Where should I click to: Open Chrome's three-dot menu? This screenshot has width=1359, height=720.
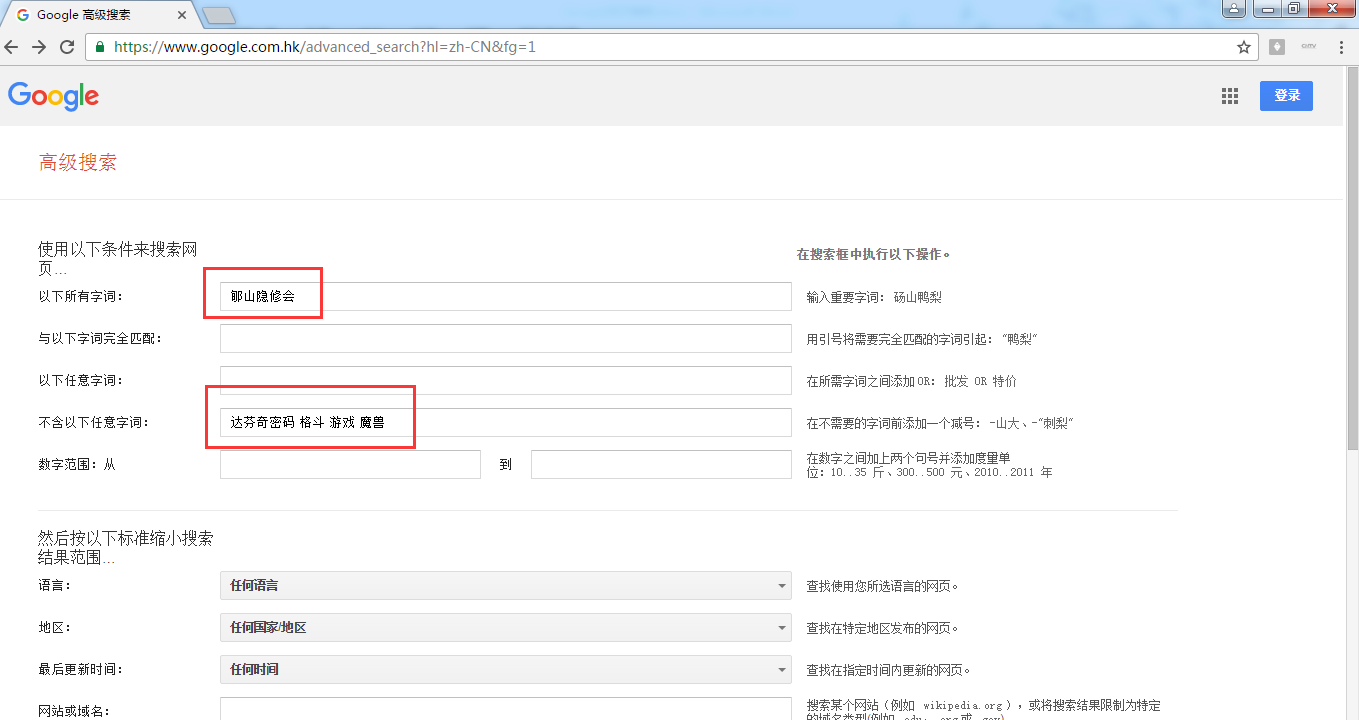tap(1340, 47)
